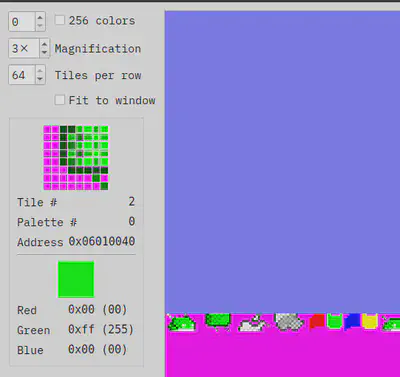400x377 pixels.
Task: Select the second green shell sprite tile
Action: [x=218, y=321]
